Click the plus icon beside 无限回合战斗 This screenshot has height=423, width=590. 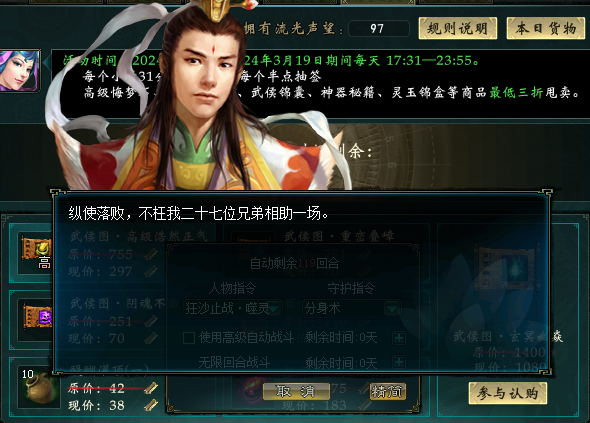(398, 362)
